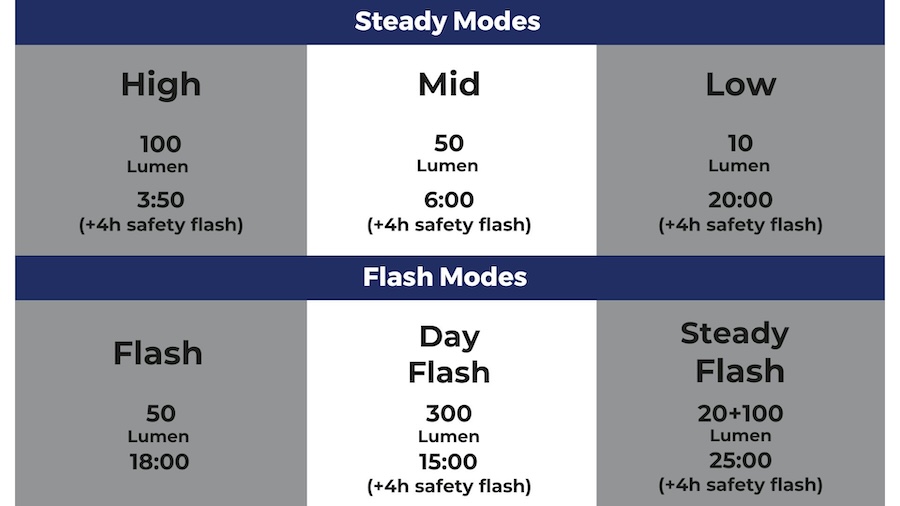Select the 15:00 runtime under Day Flash

[449, 462]
